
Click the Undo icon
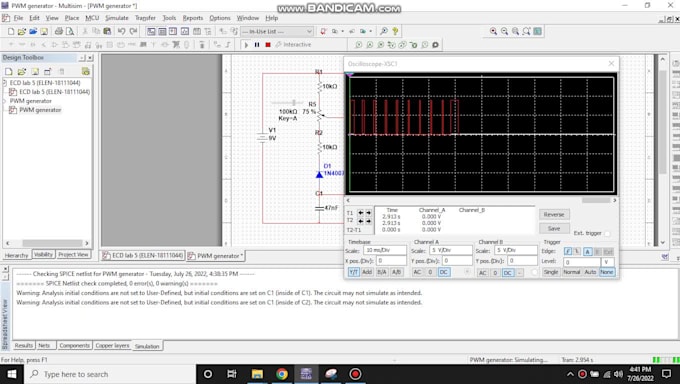[x=121, y=31]
